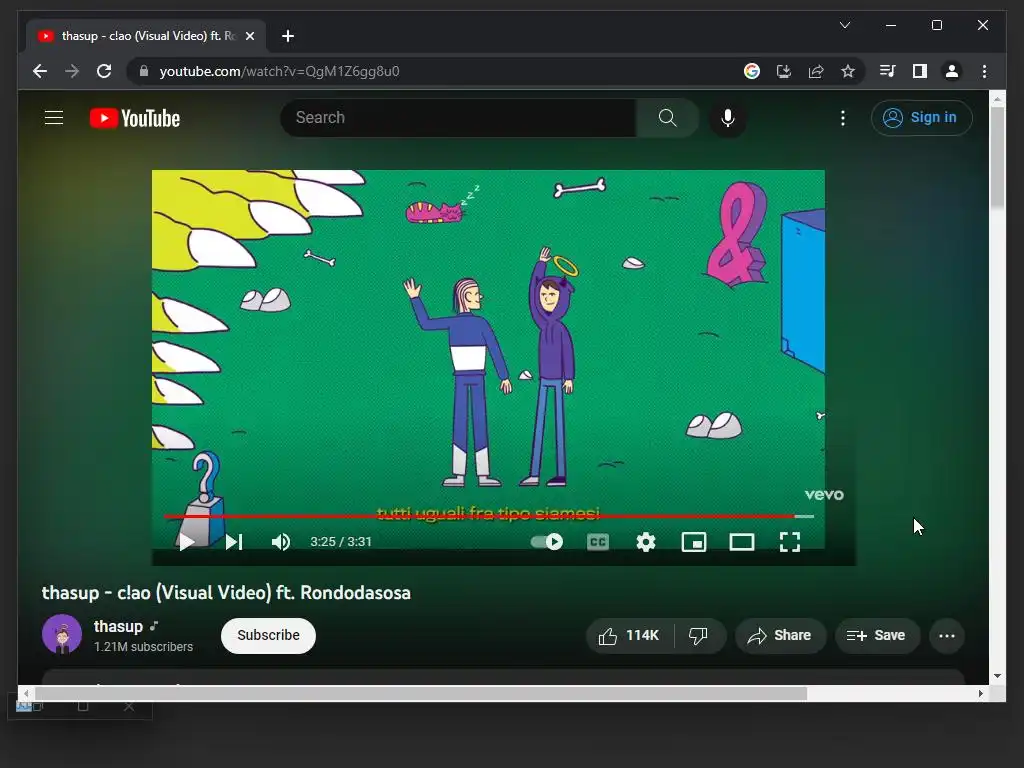Focus the YouTube Search field
Image resolution: width=1024 pixels, height=768 pixels.
[x=458, y=118]
